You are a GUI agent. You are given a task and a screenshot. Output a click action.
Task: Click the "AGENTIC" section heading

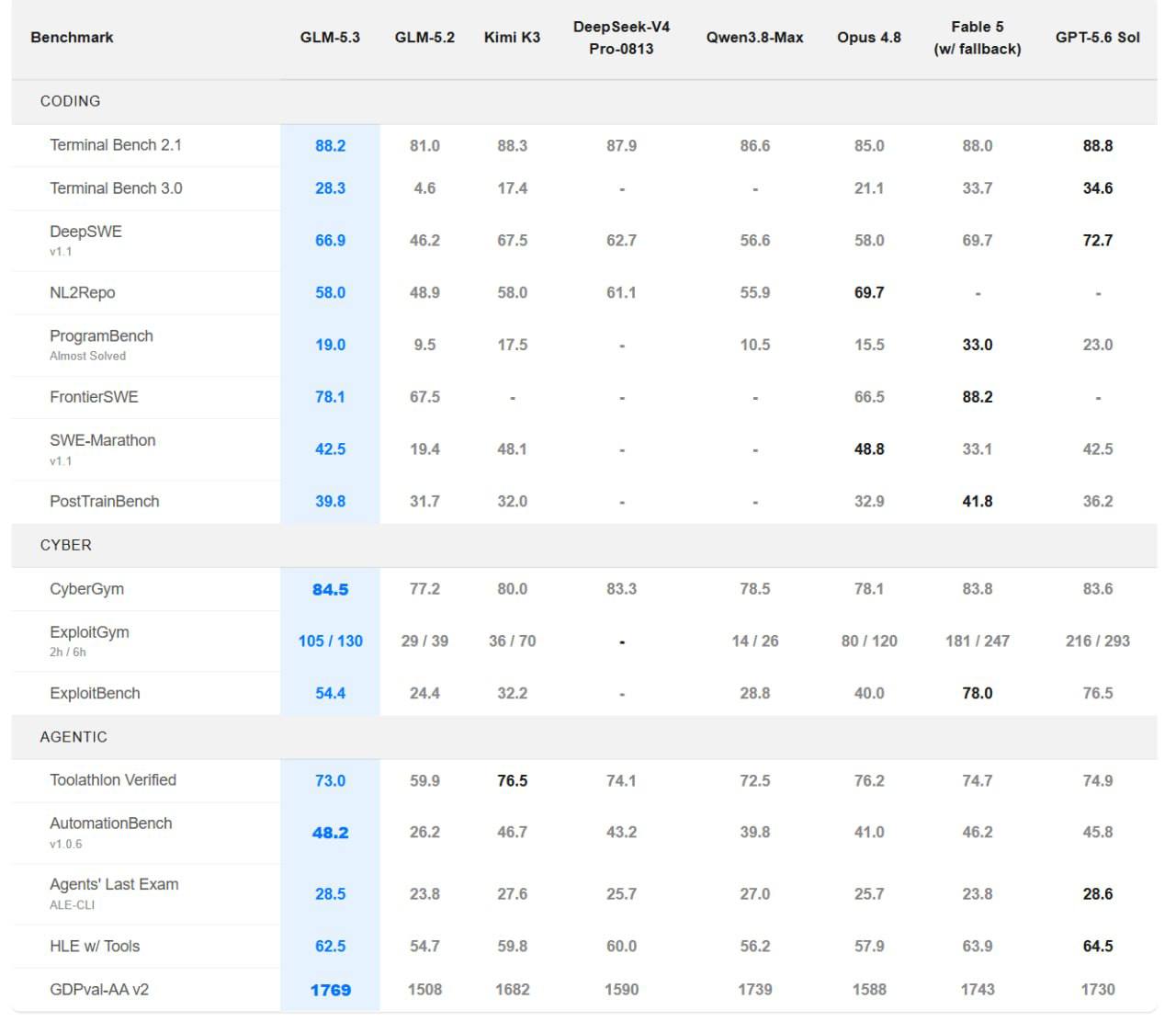73,737
